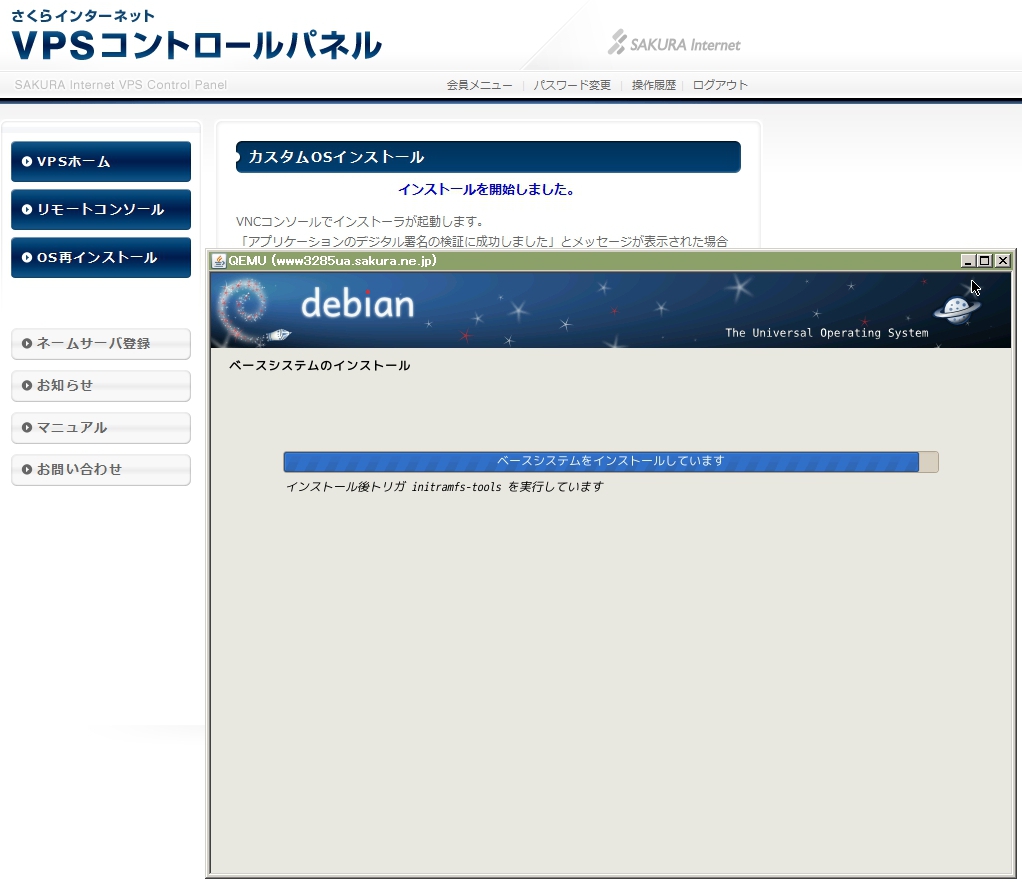Image resolution: width=1022 pixels, height=882 pixels.
Task: Minimize the QEMU console window
Action: 968,261
